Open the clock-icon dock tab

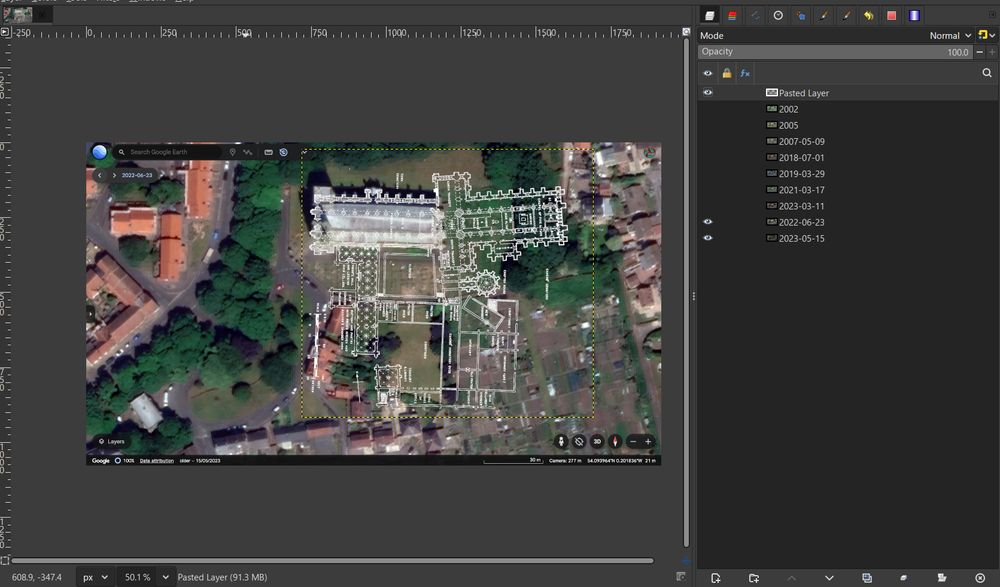[778, 15]
